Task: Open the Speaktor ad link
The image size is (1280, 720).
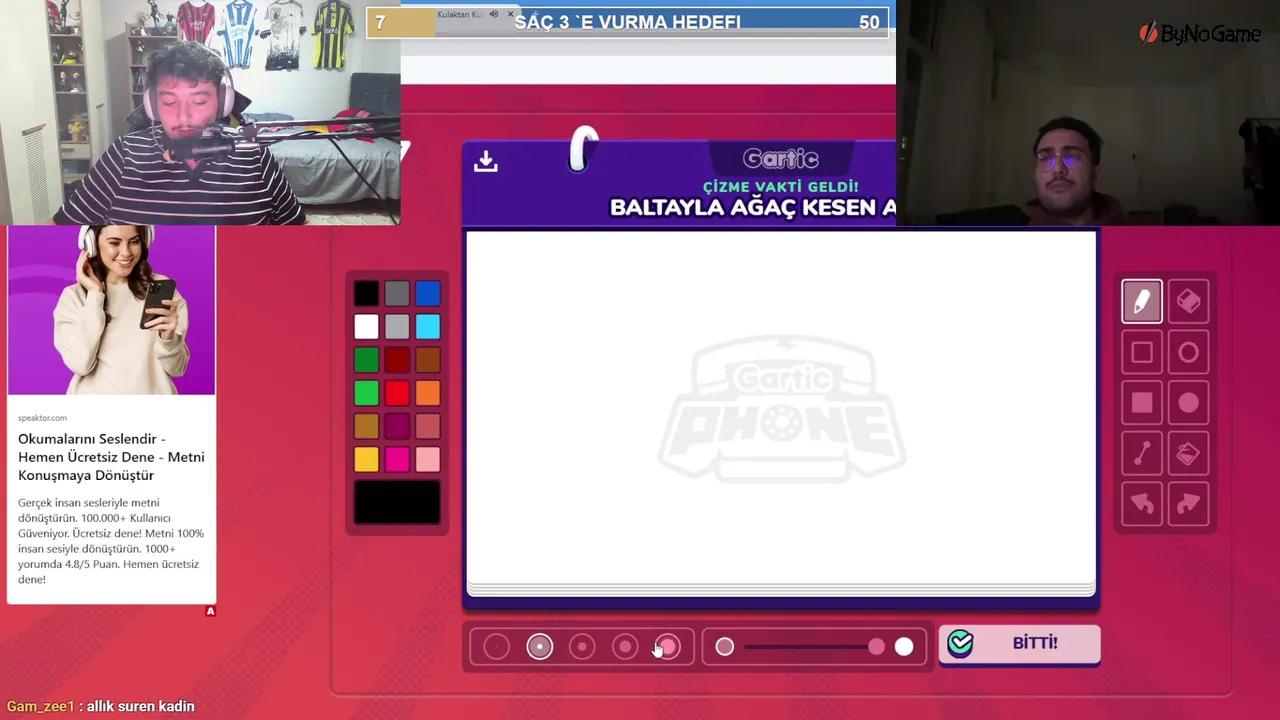Action: 111,457
